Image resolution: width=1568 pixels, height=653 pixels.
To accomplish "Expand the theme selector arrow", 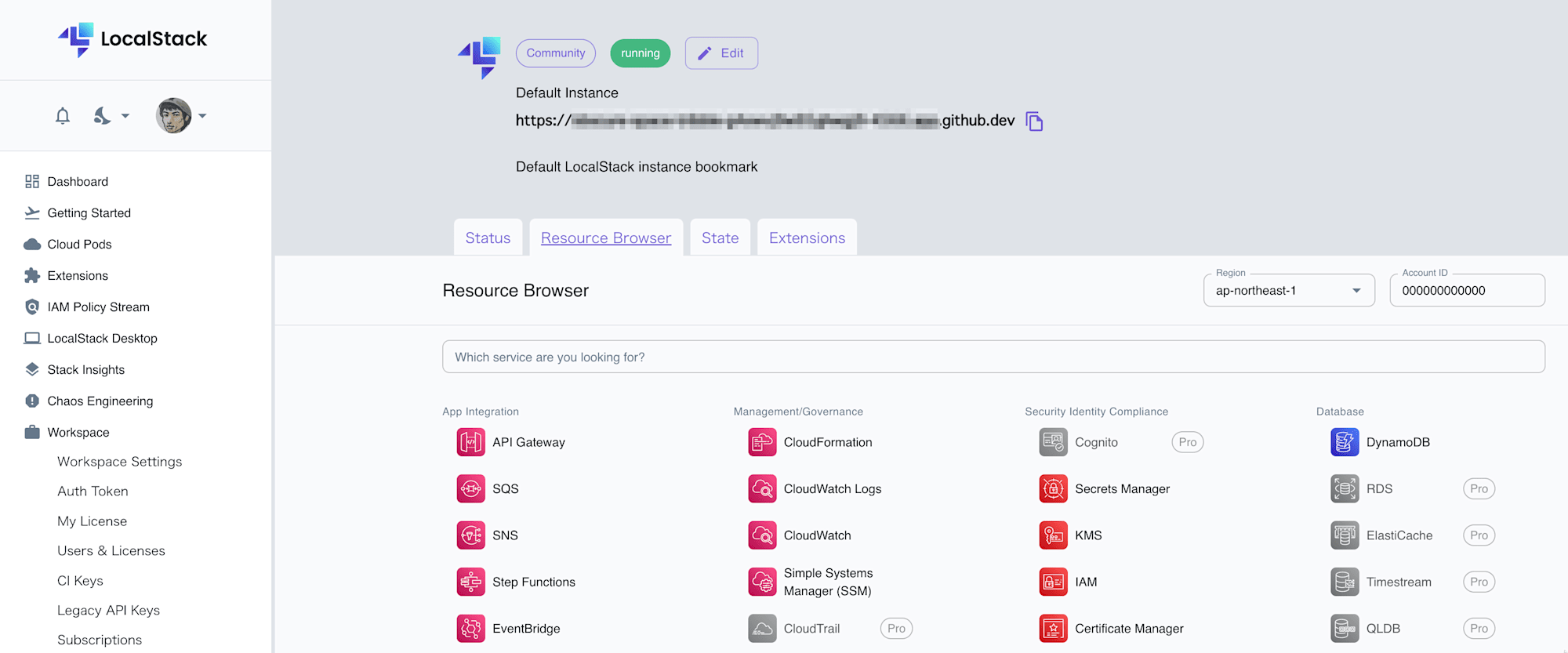I will pyautogui.click(x=125, y=116).
